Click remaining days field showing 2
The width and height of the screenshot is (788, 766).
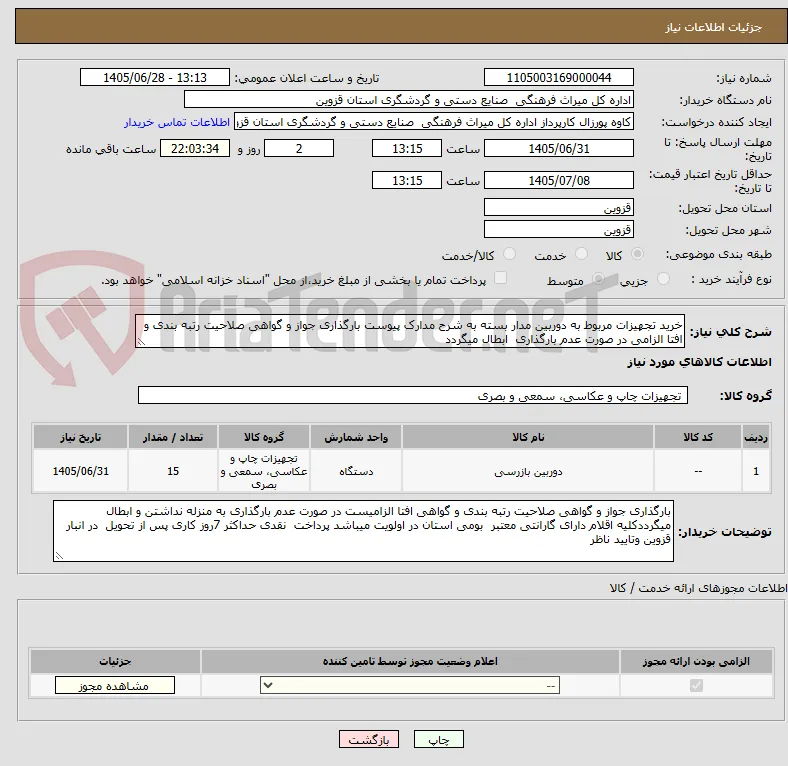click(x=299, y=149)
